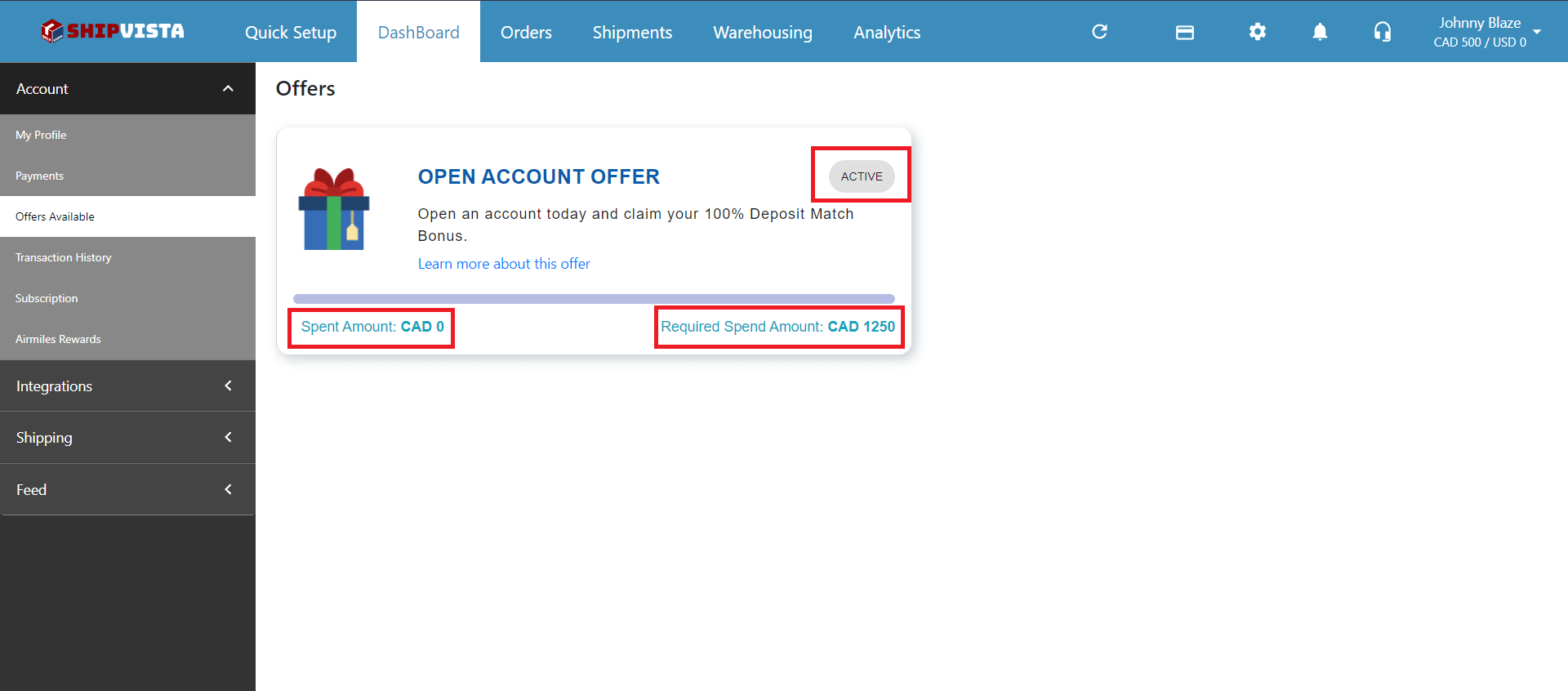Open the payment card icon
Screen dimensions: 1568x691
(x=1184, y=33)
